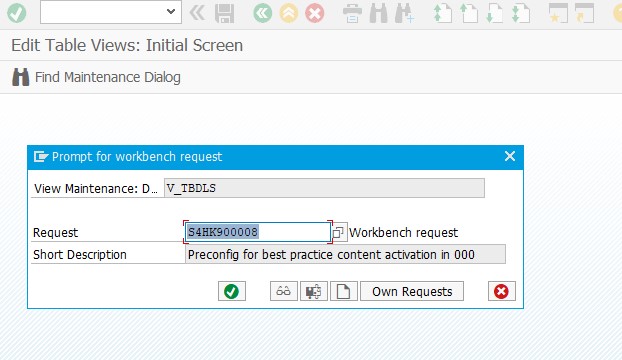The image size is (622, 360).
Task: Click the transport truck icon button
Action: point(314,291)
